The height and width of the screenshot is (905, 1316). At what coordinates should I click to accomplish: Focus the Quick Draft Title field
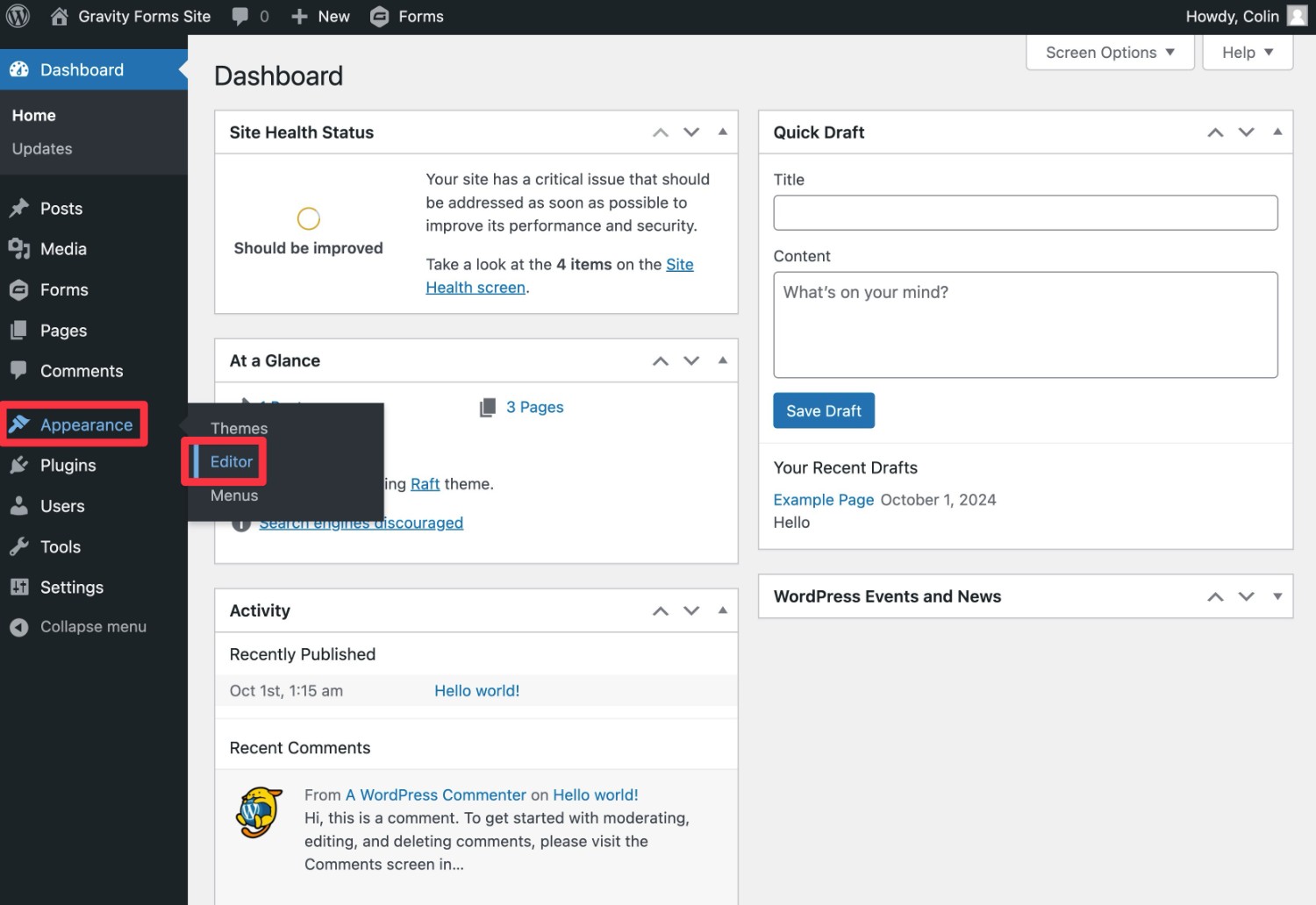click(1026, 212)
